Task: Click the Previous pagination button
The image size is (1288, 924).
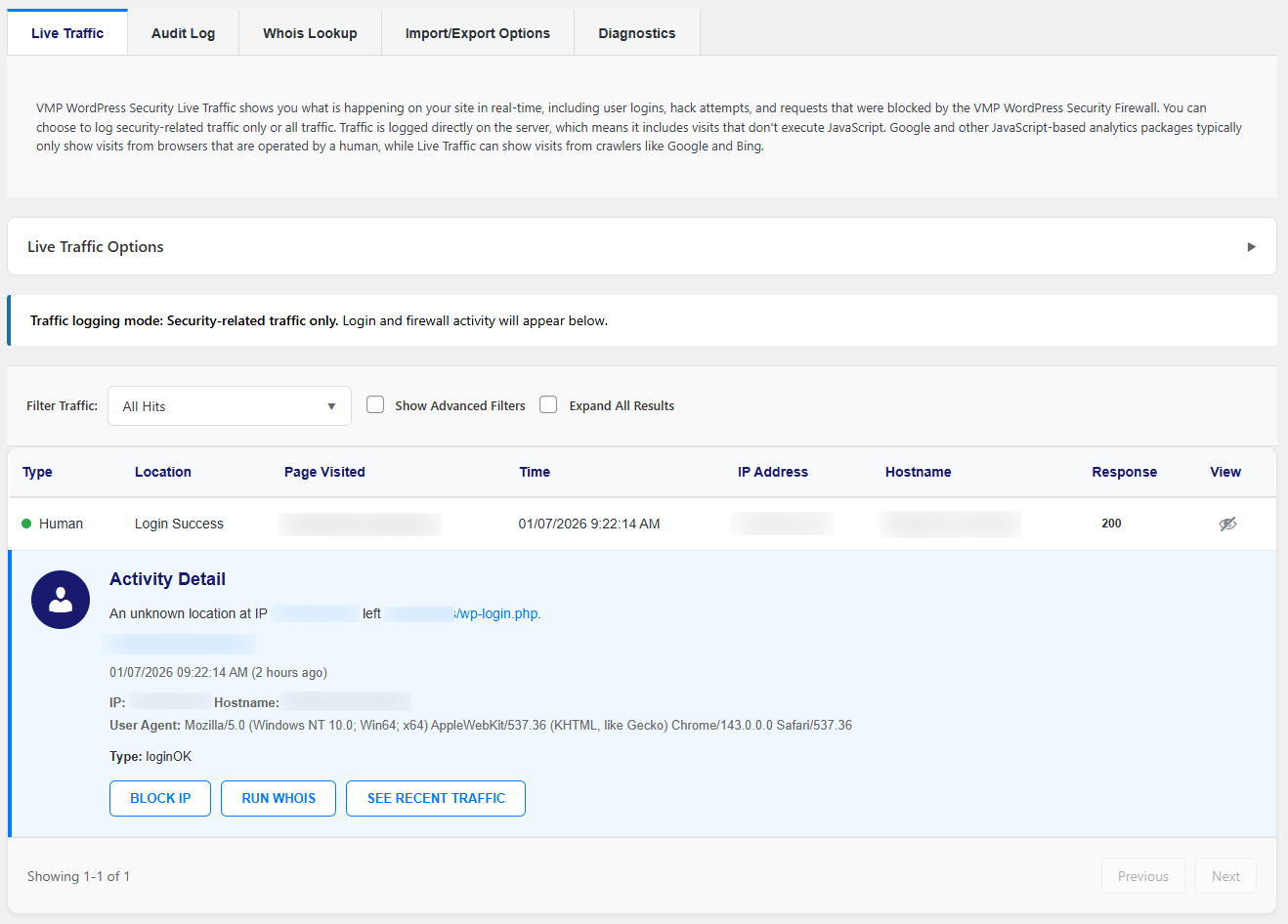Action: [x=1143, y=876]
